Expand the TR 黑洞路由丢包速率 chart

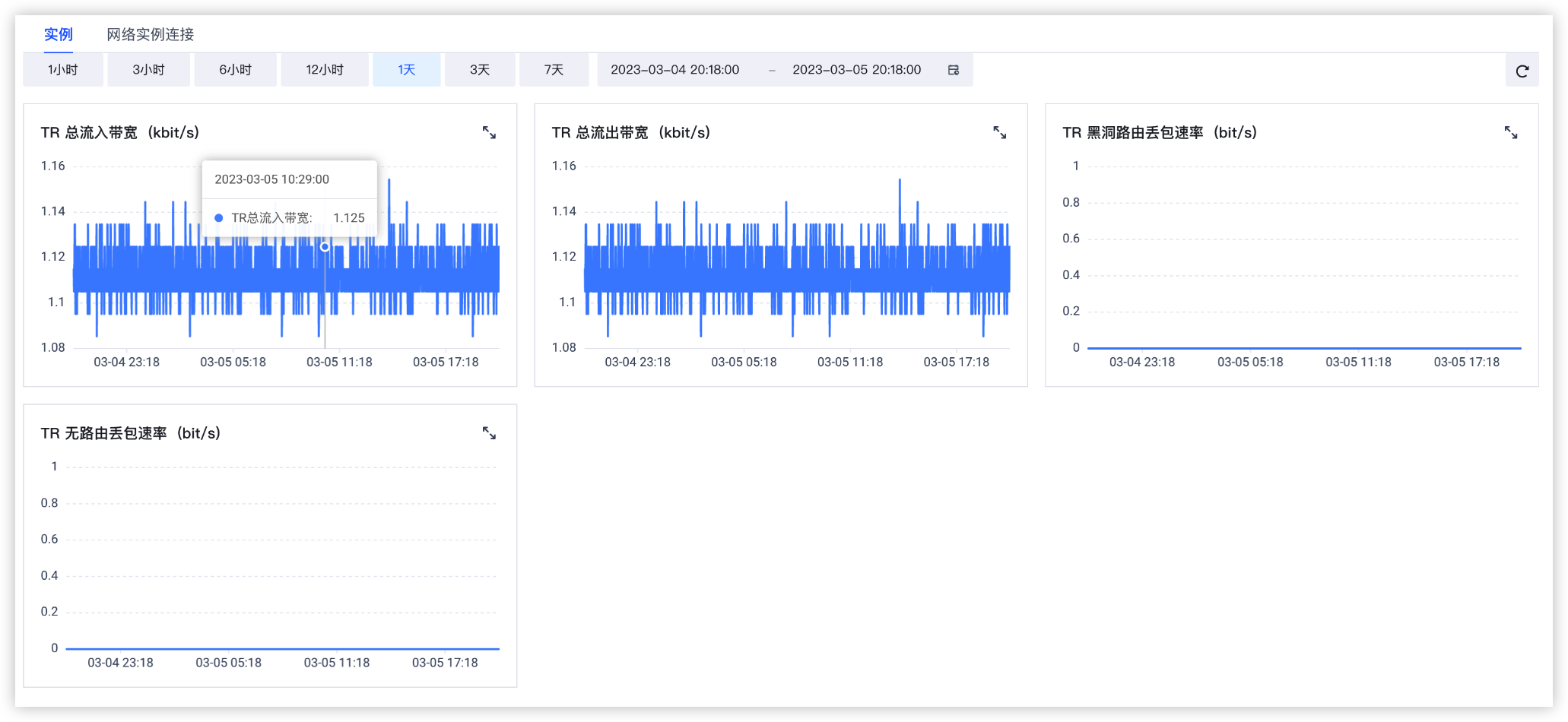click(1511, 133)
